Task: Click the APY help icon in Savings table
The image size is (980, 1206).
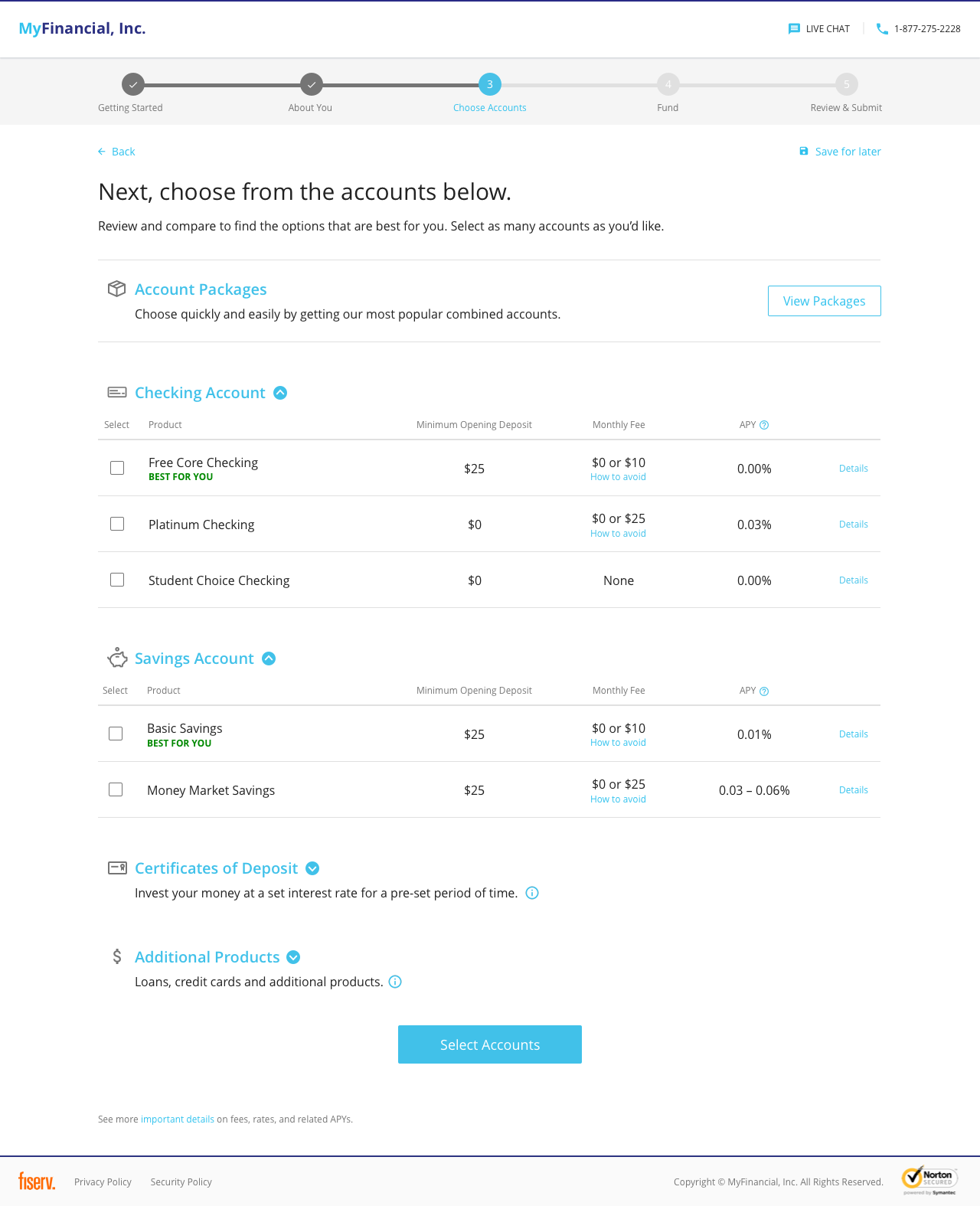Action: tap(764, 691)
